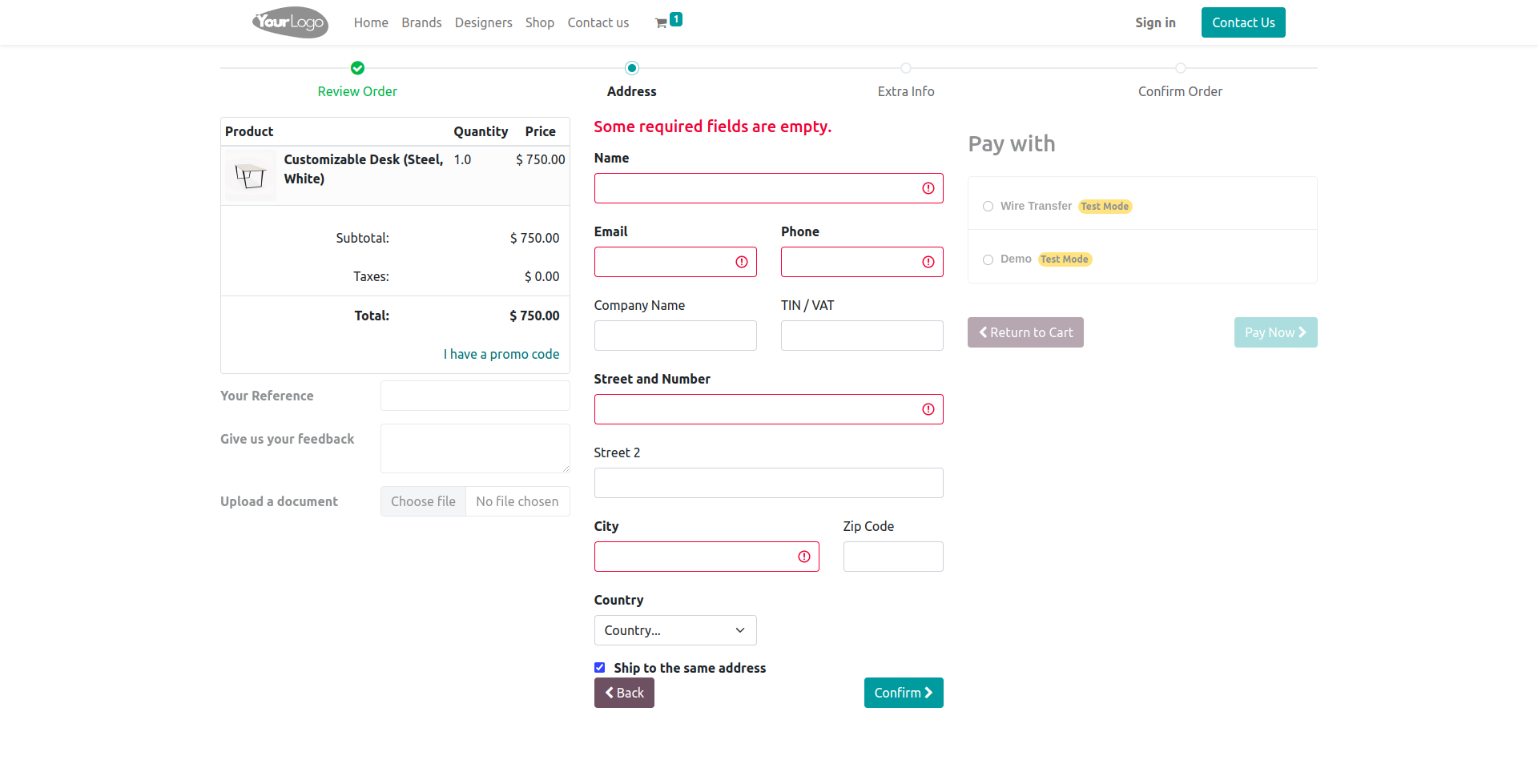Open the Shop menu item
The height and width of the screenshot is (784, 1538).
(x=540, y=22)
